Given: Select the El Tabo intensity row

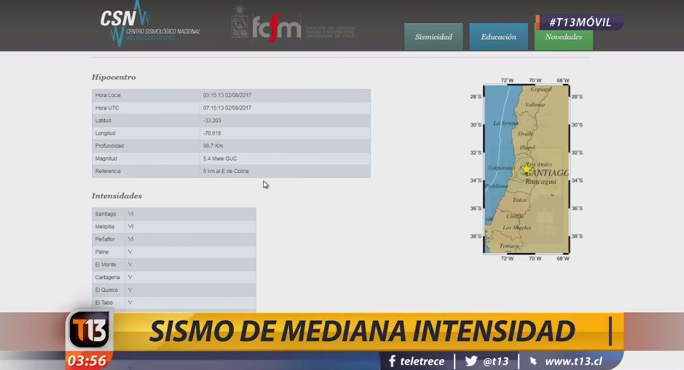Looking at the screenshot, I should [174, 302].
